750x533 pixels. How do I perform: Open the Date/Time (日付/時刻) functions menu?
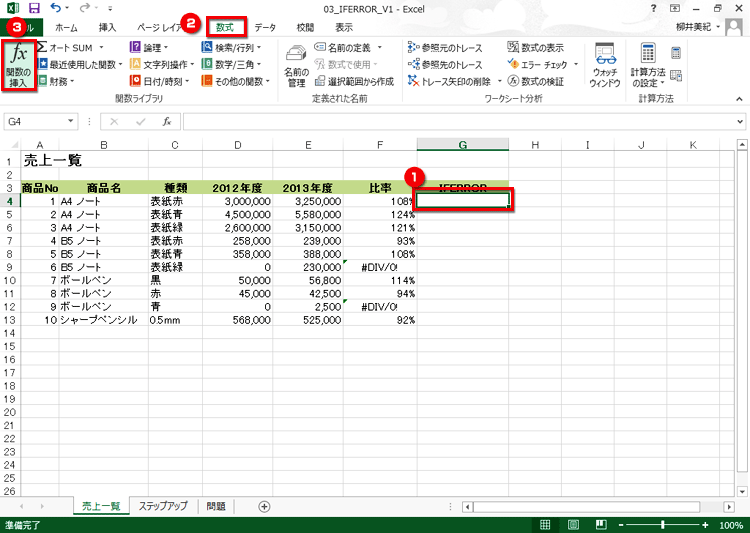(x=159, y=81)
